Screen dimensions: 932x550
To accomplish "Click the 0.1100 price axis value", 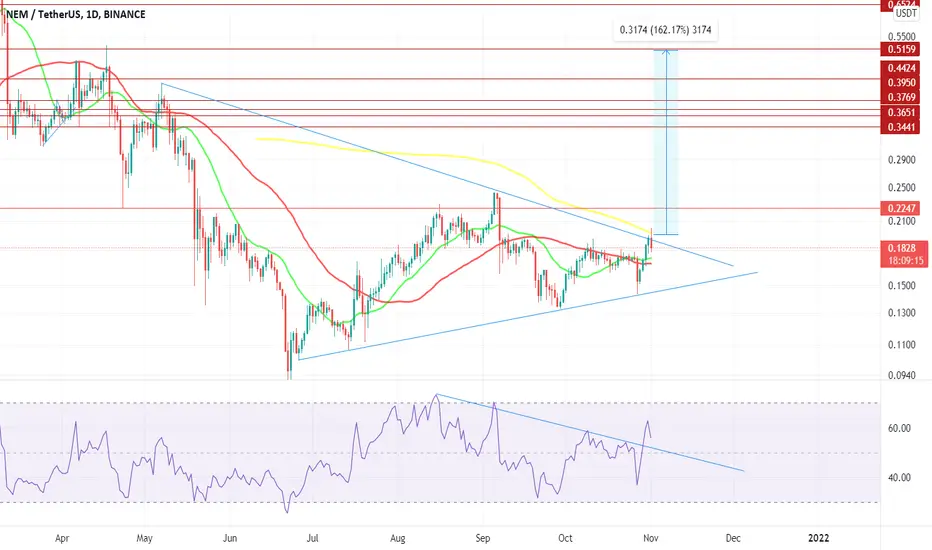I will [x=902, y=344].
